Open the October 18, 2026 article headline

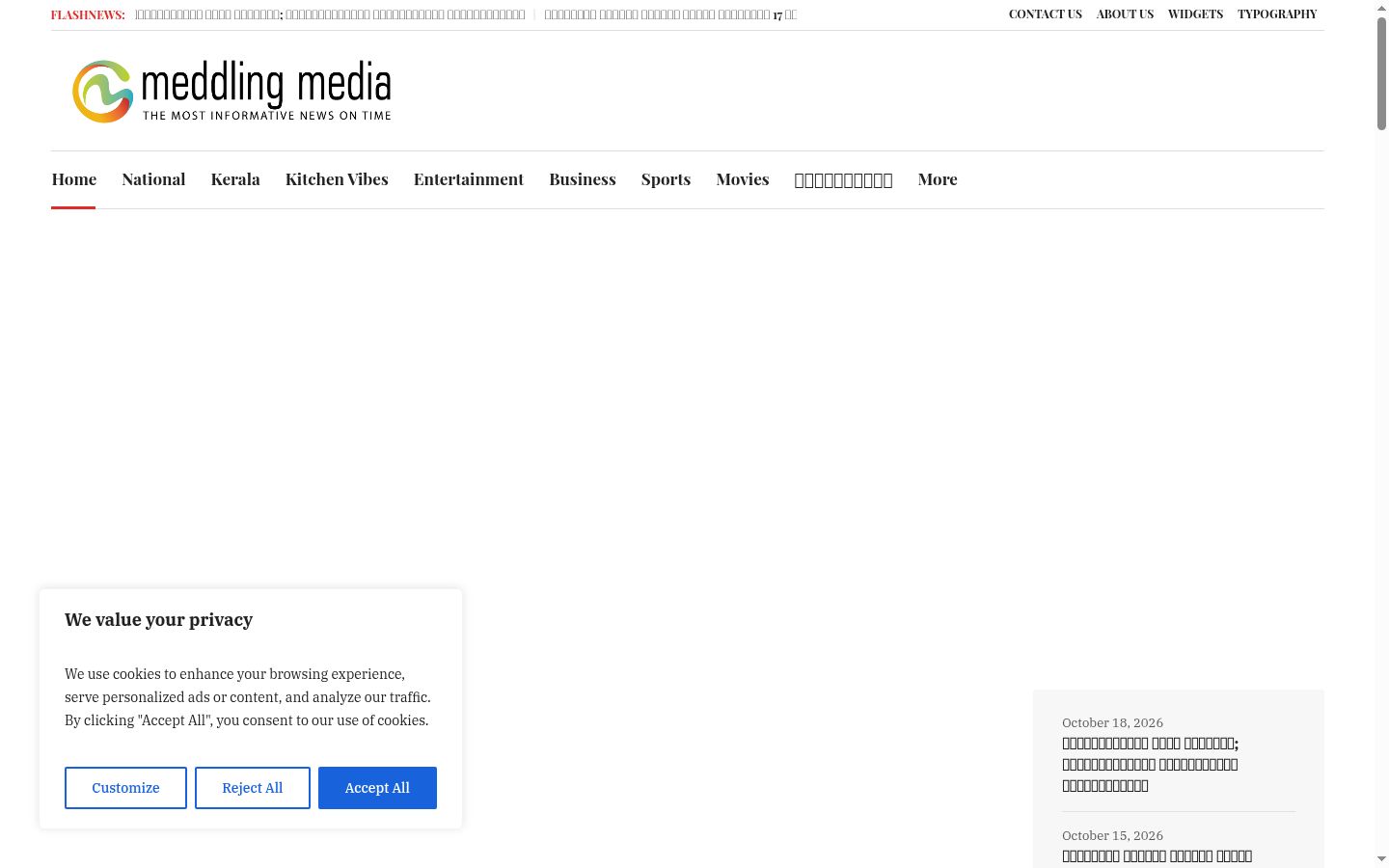pyautogui.click(x=1150, y=764)
